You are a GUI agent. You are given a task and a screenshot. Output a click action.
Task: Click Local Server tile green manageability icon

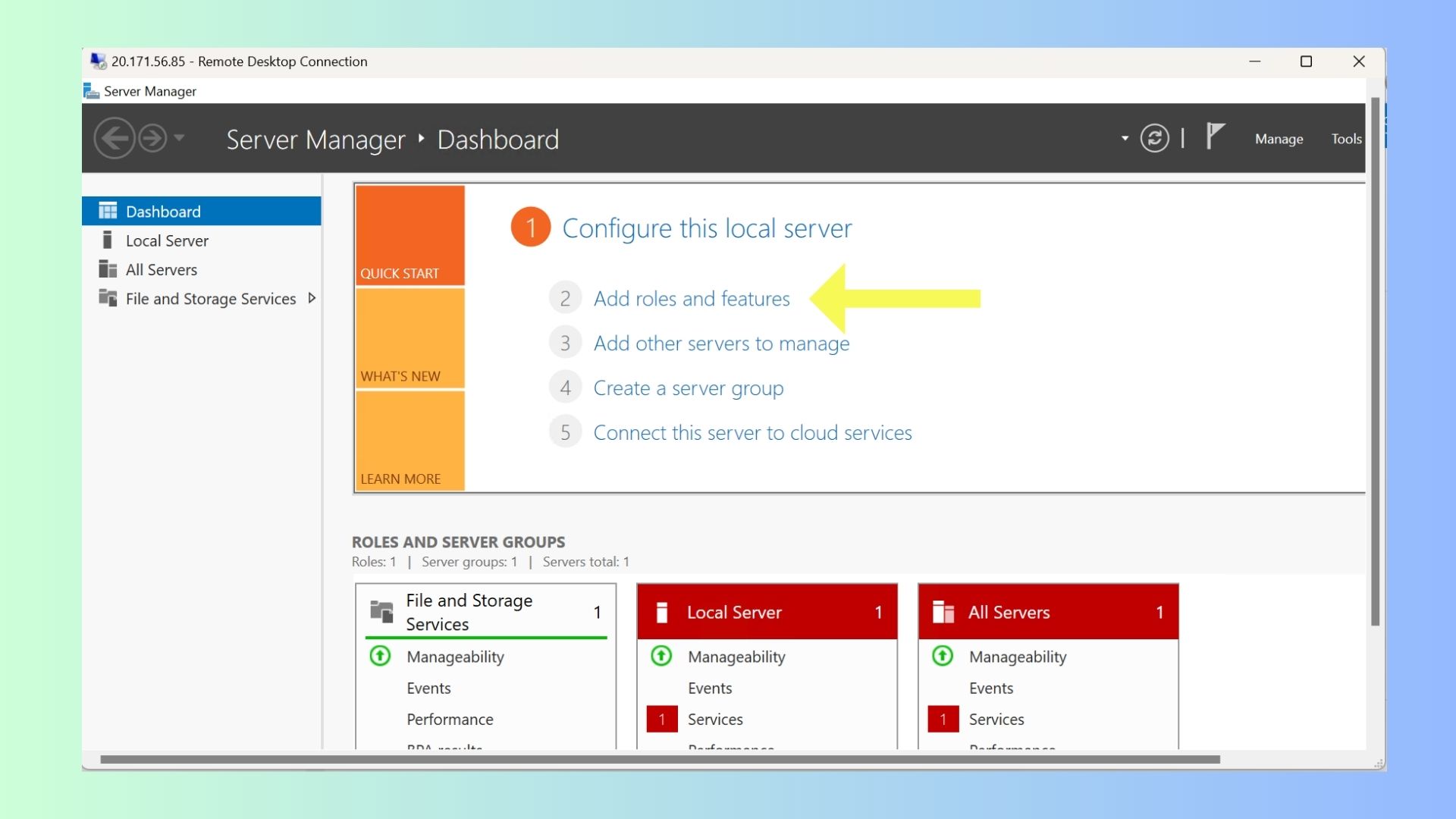click(661, 656)
